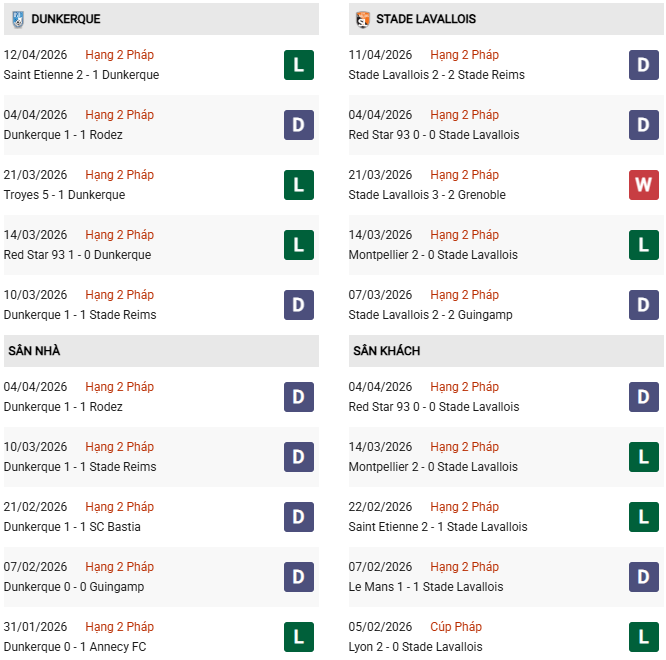Open the Montpellier 2 - 0 Stade Lavallois match under SÂN KHÁCH

pyautogui.click(x=433, y=467)
